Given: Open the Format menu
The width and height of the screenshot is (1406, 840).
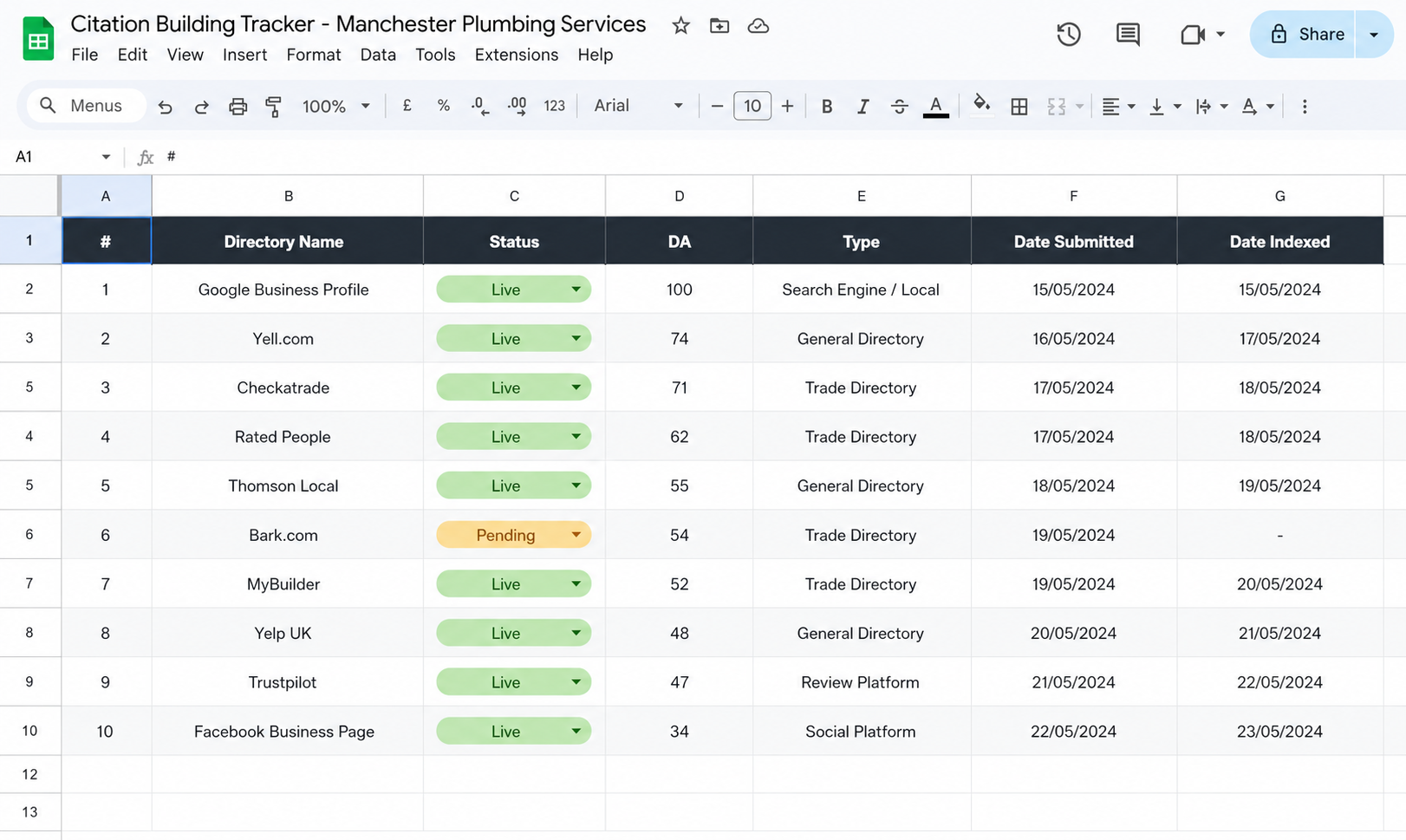Looking at the screenshot, I should pyautogui.click(x=314, y=55).
